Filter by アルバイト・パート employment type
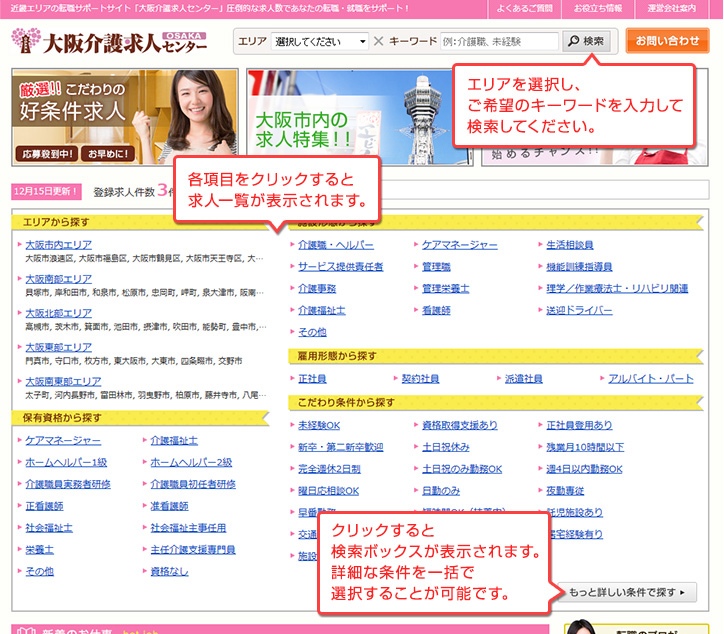Screen dimensions: 724x634 click(651, 379)
